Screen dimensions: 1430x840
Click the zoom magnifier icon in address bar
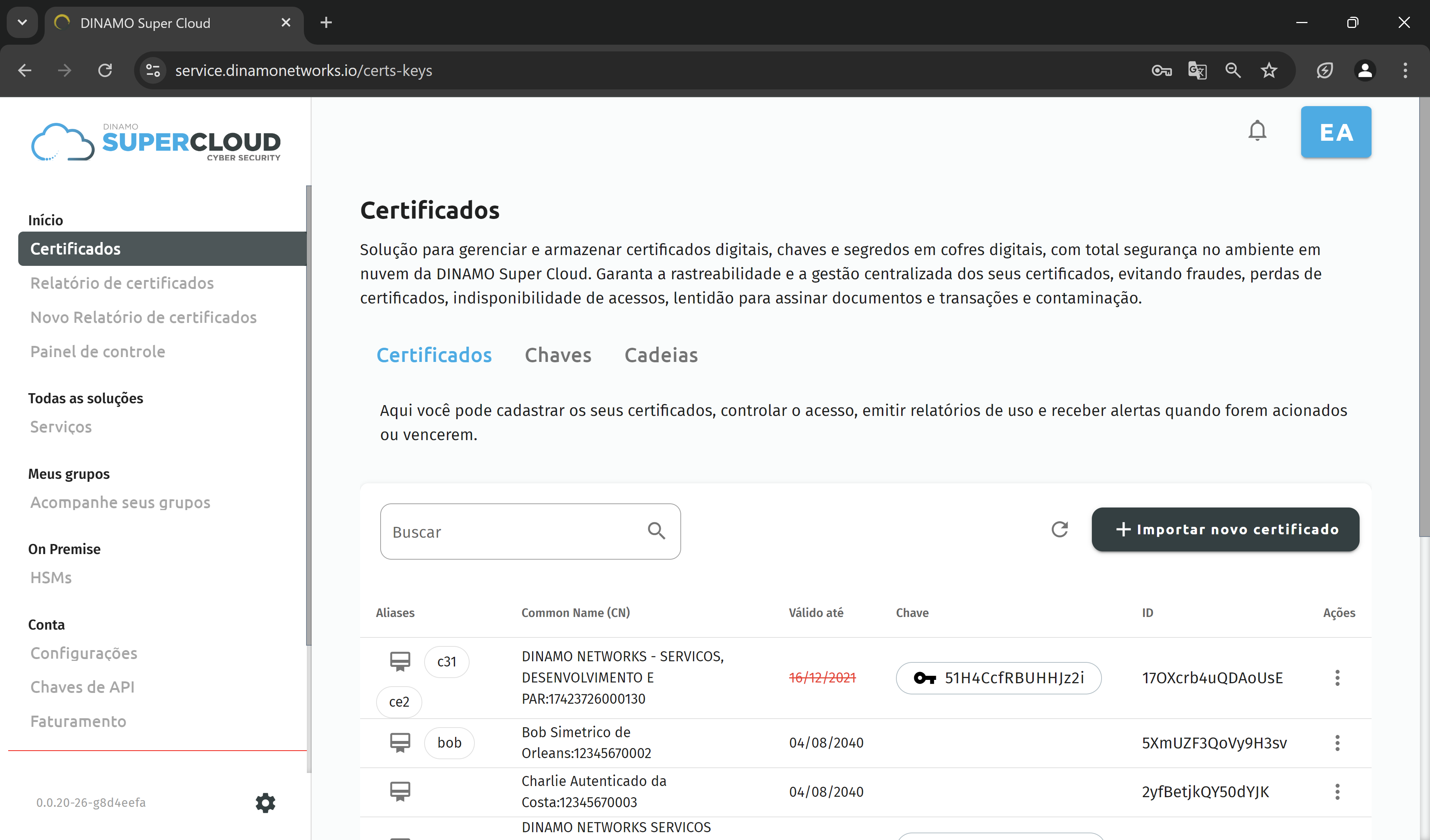point(1233,70)
